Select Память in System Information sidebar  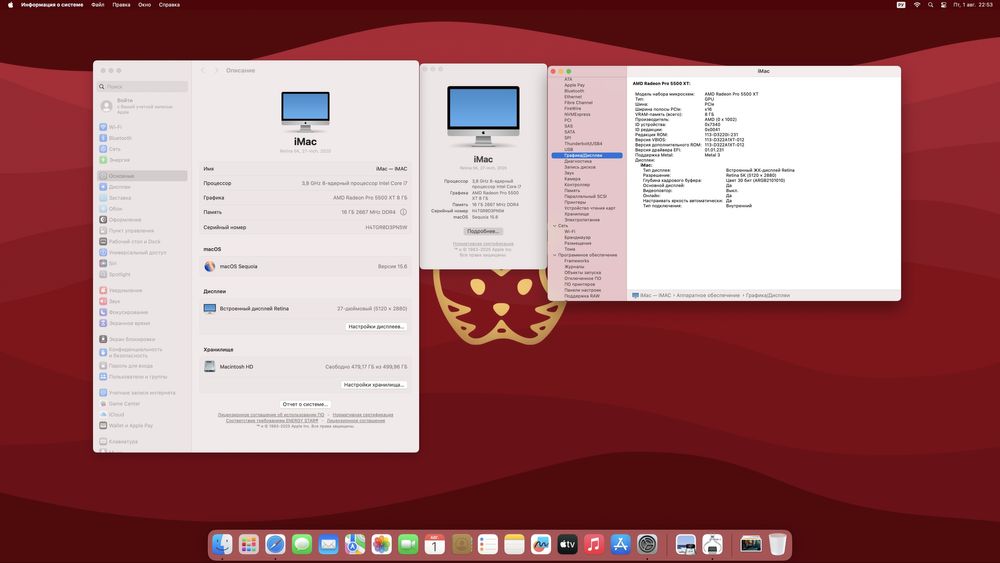tap(572, 191)
